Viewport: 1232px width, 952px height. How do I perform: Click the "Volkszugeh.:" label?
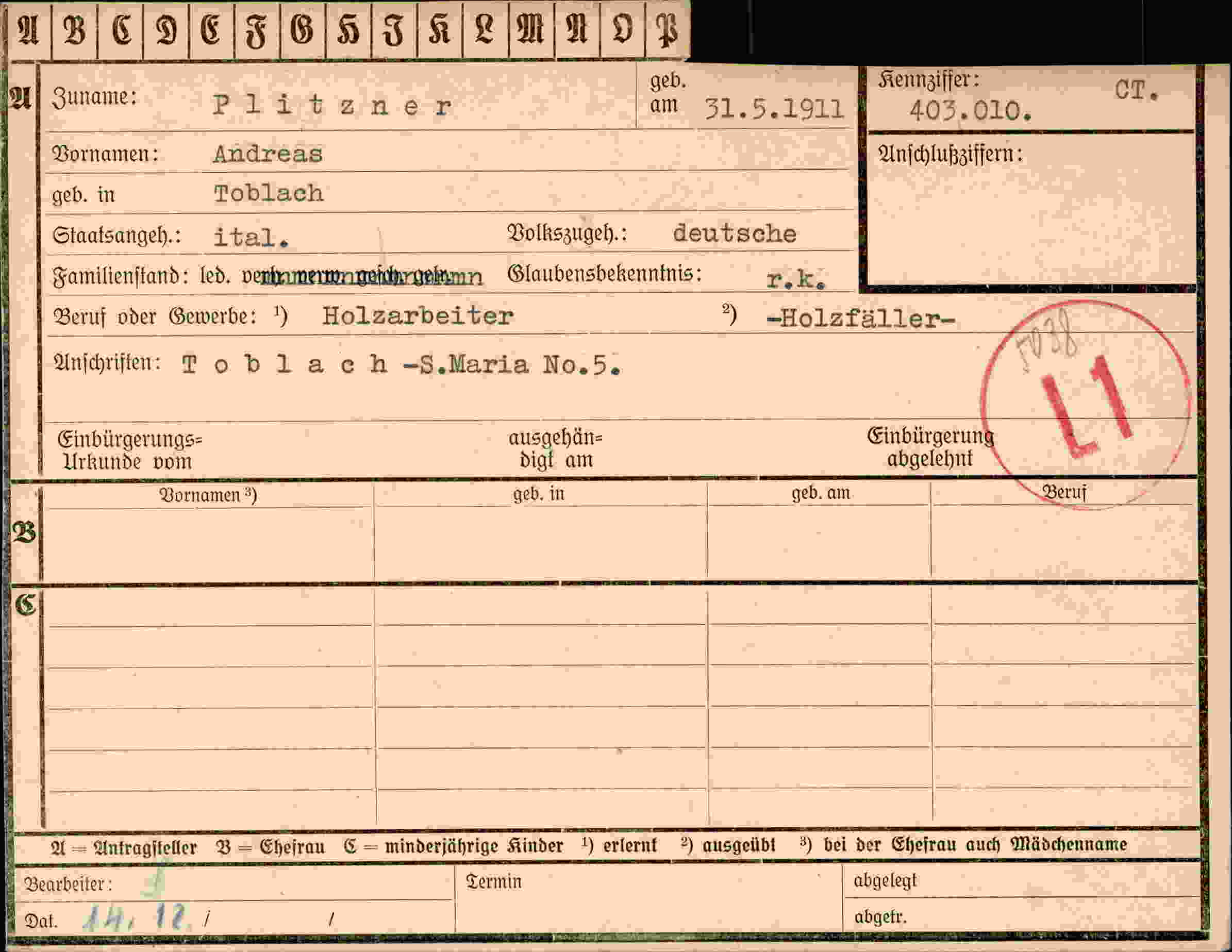(568, 233)
